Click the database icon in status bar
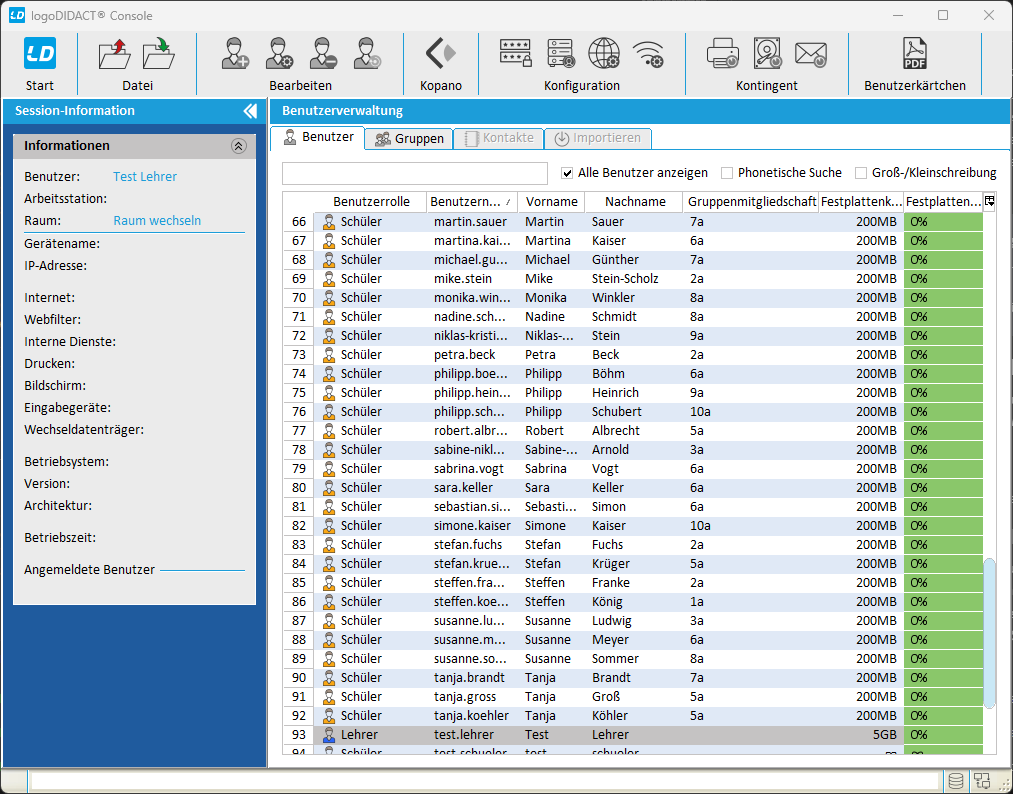 956,780
